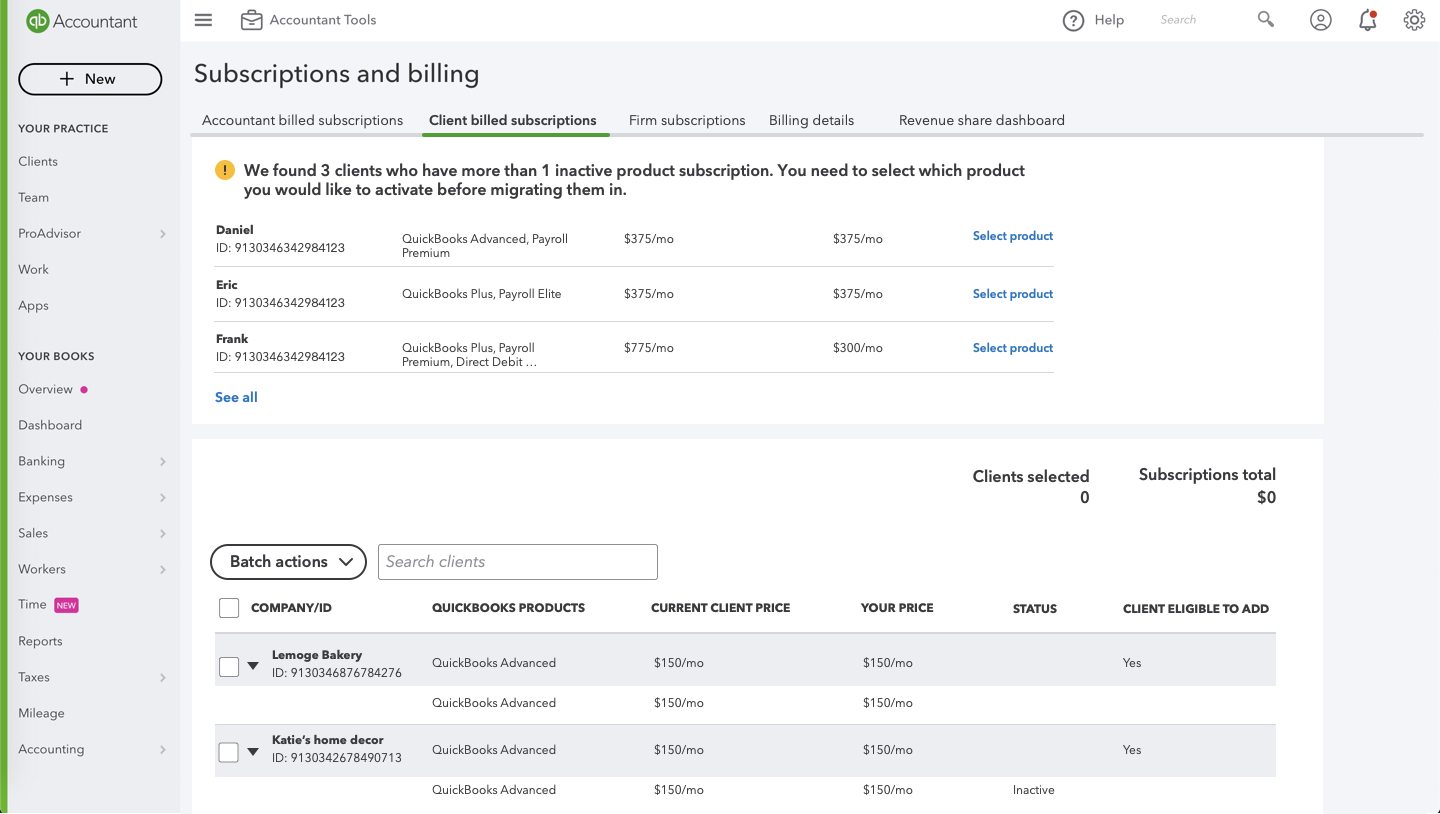Click the QUICKBOOKS PRODUCTS column header
This screenshot has height=814, width=1440.
pos(508,608)
